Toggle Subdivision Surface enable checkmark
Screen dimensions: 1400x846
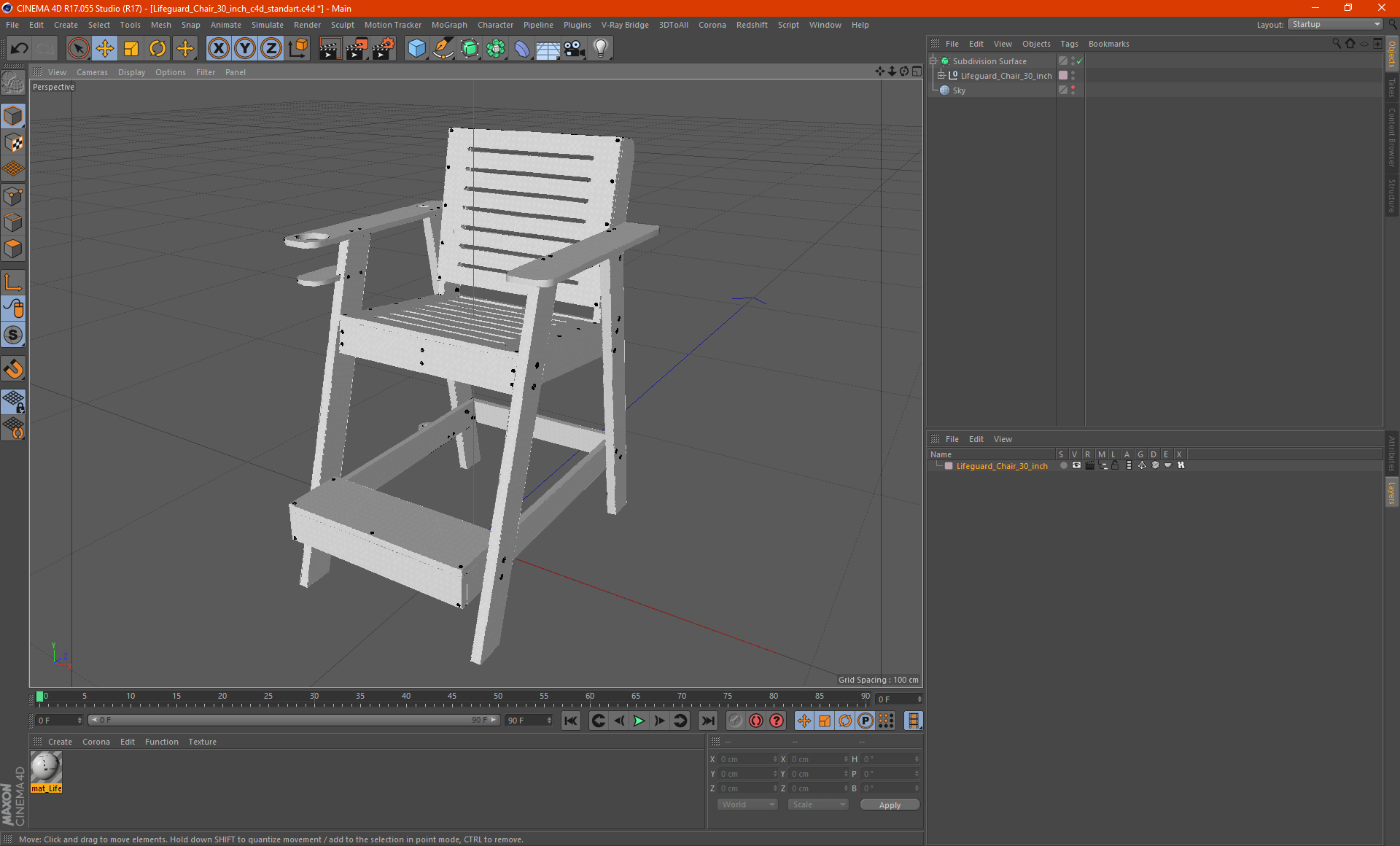coord(1080,61)
